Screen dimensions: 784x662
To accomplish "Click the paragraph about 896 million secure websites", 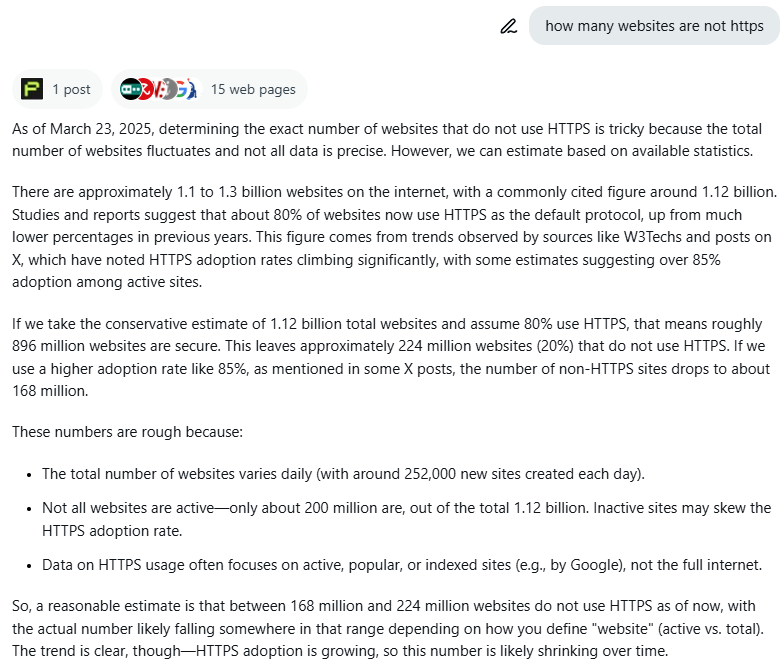I will pos(391,357).
